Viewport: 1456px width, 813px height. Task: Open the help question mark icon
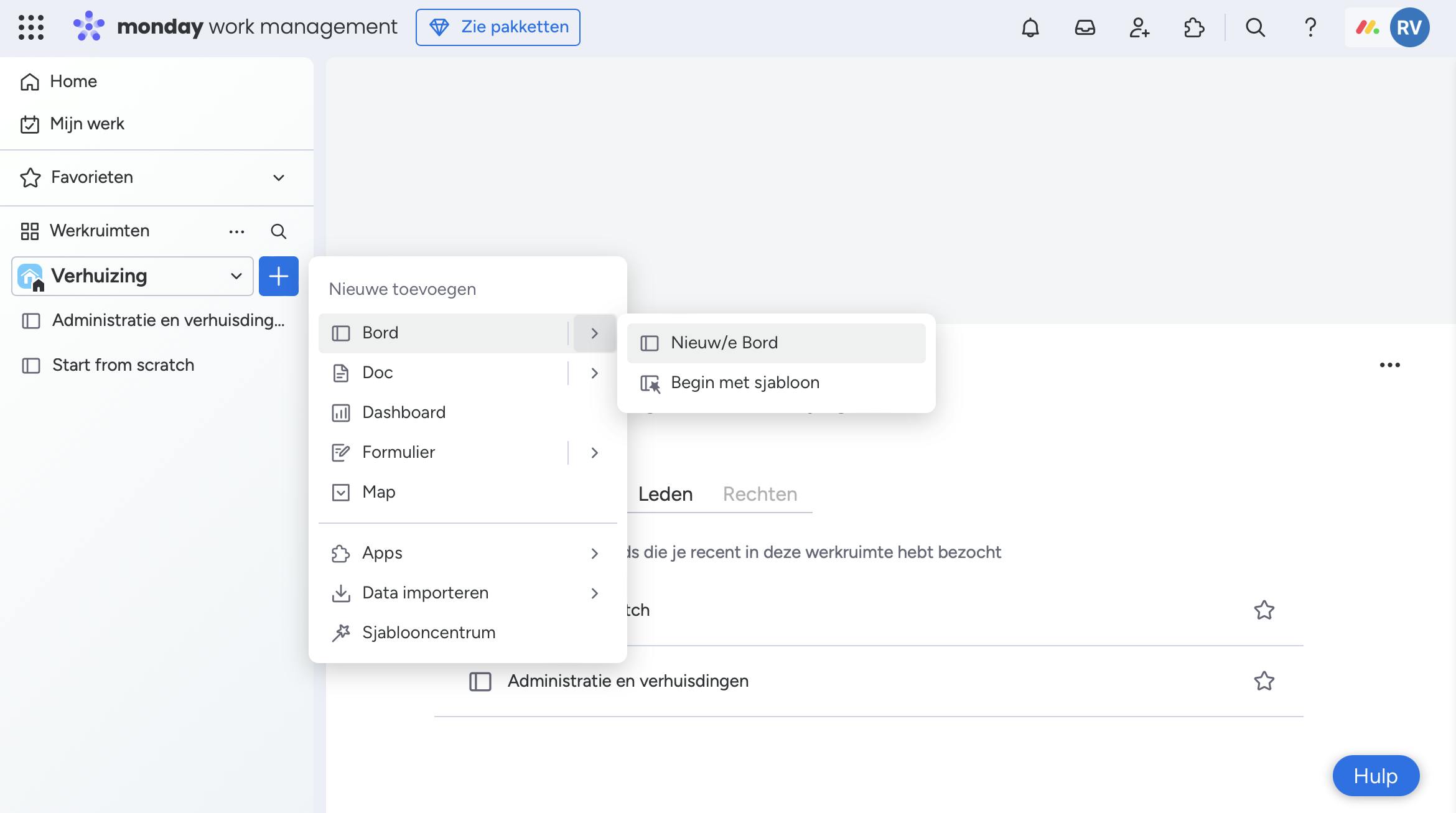coord(1310,27)
